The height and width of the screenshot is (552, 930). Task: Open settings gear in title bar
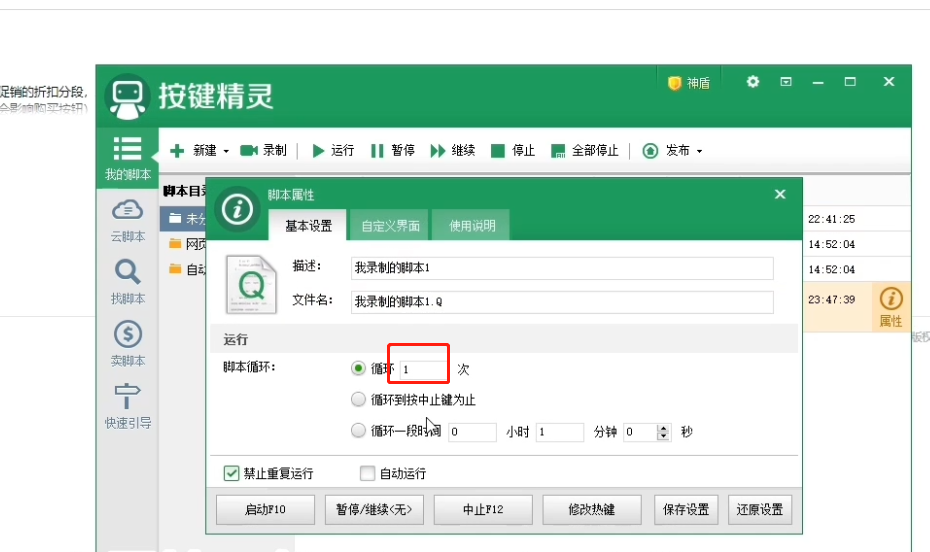coord(753,82)
